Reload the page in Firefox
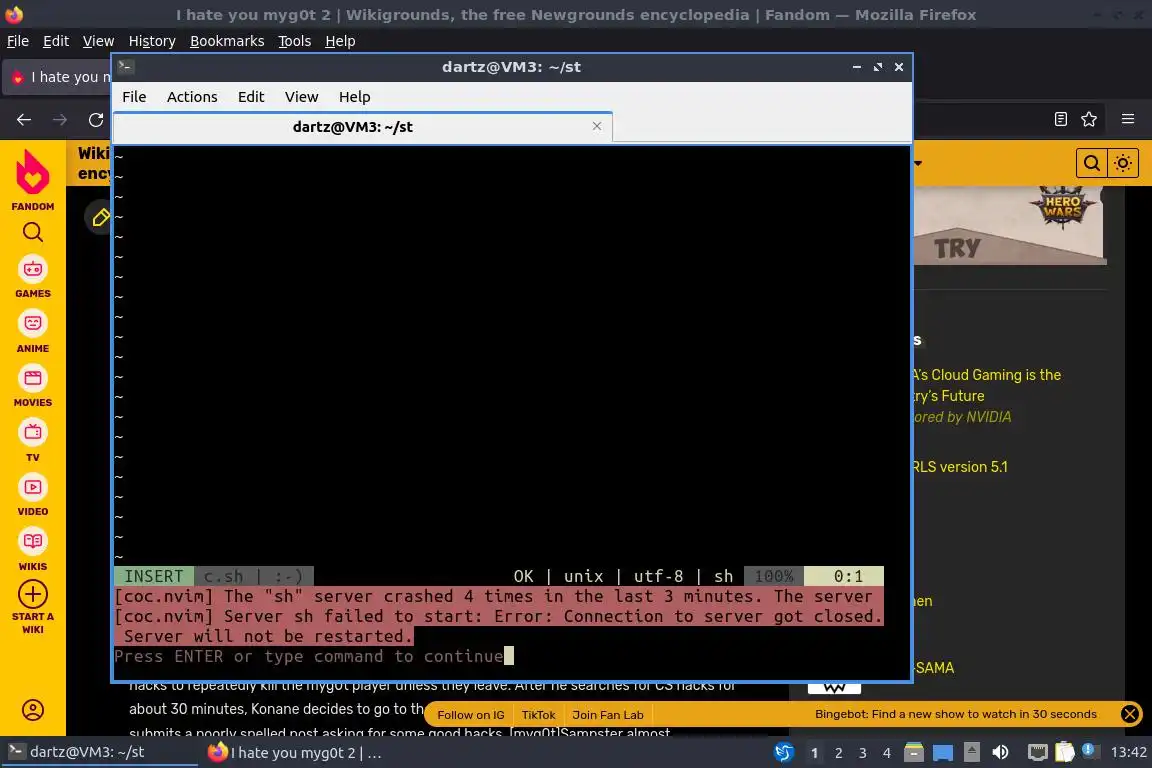The height and width of the screenshot is (768, 1152). click(96, 119)
